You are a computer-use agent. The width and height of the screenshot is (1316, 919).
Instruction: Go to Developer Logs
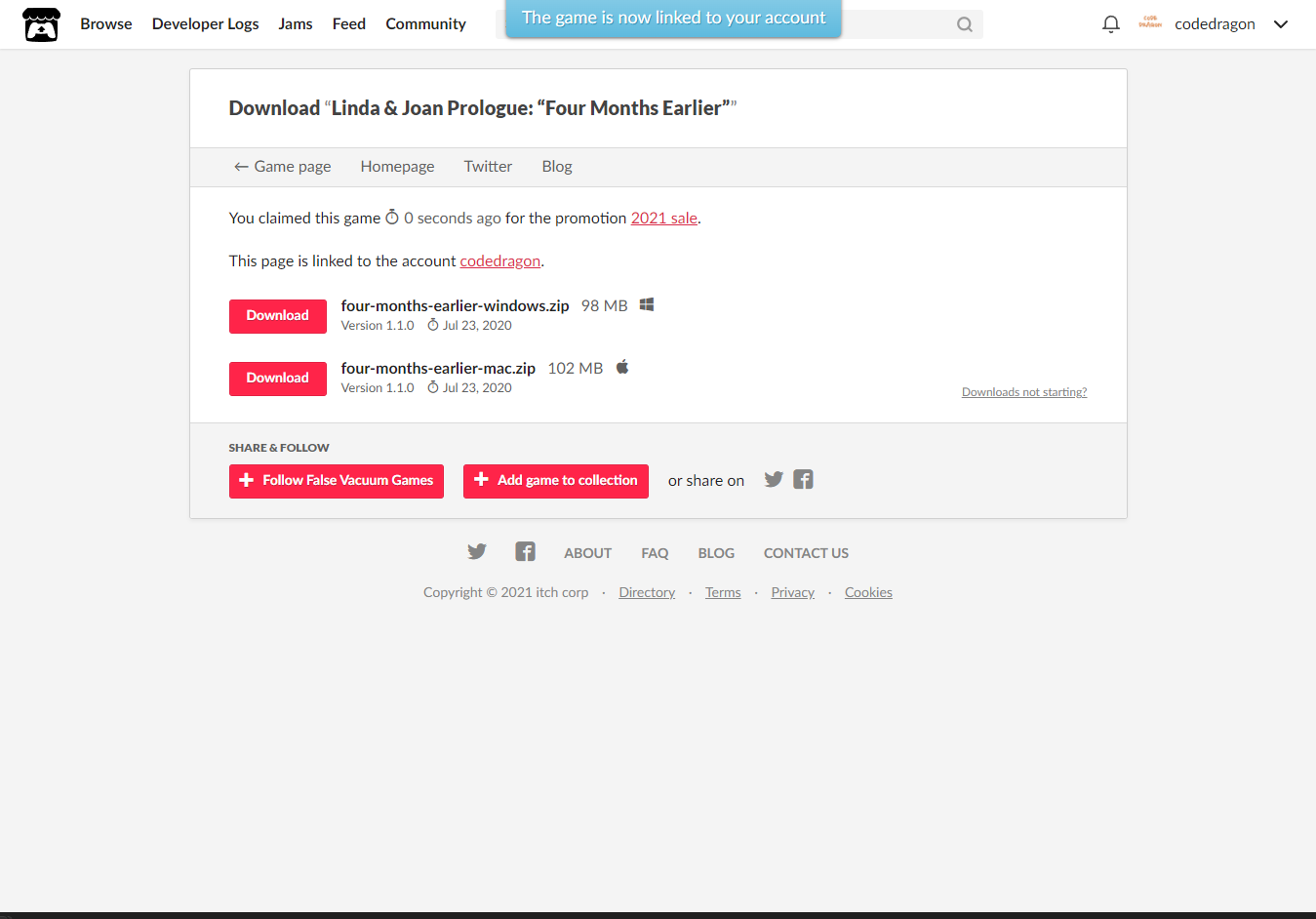pos(206,23)
